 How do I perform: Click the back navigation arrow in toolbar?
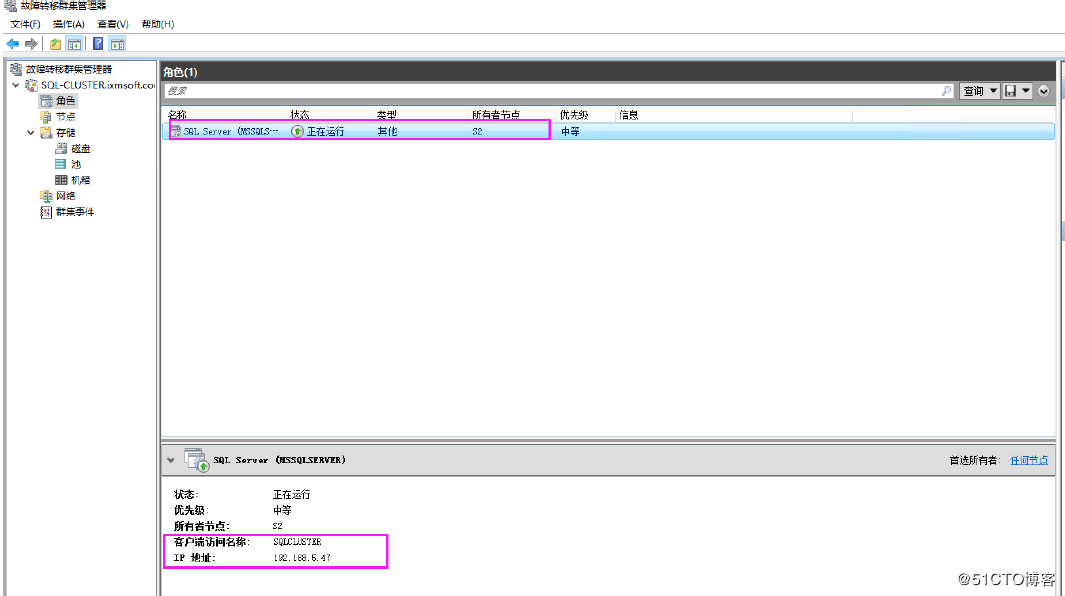pos(12,43)
